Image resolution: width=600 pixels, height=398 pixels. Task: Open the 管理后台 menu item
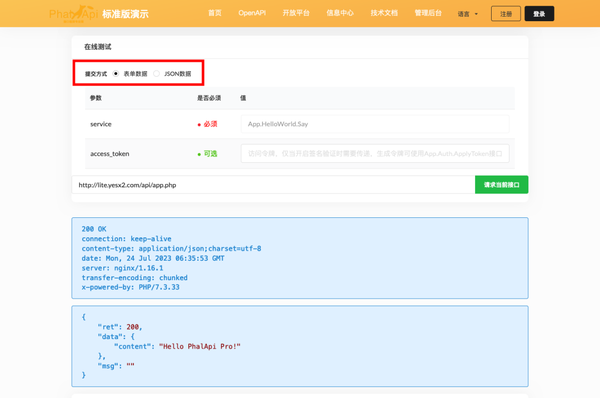[x=428, y=13]
